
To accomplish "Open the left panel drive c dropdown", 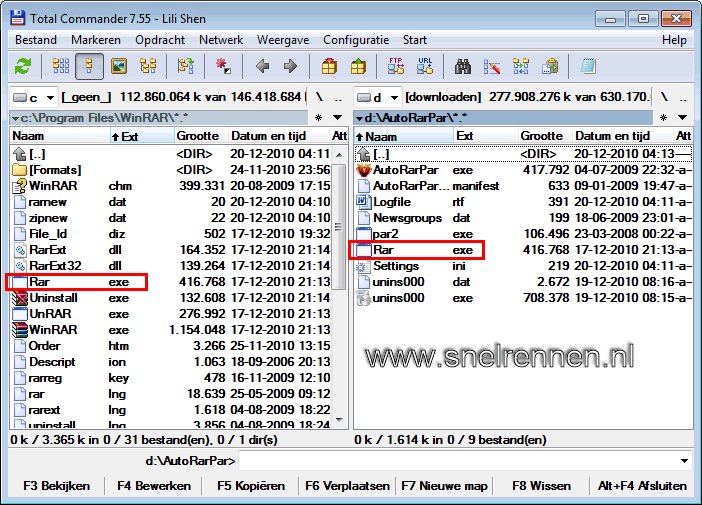I will 34,98.
